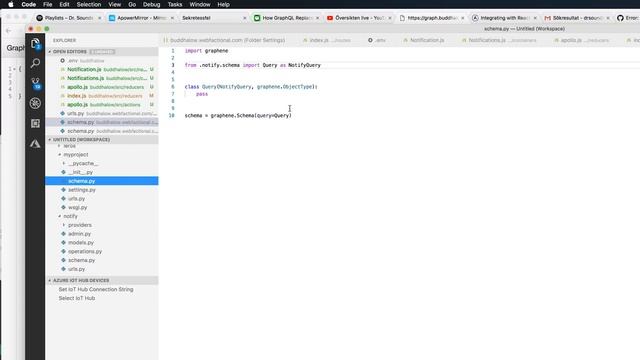Open the File menu
This screenshot has height=360, width=640.
[x=48, y=4]
